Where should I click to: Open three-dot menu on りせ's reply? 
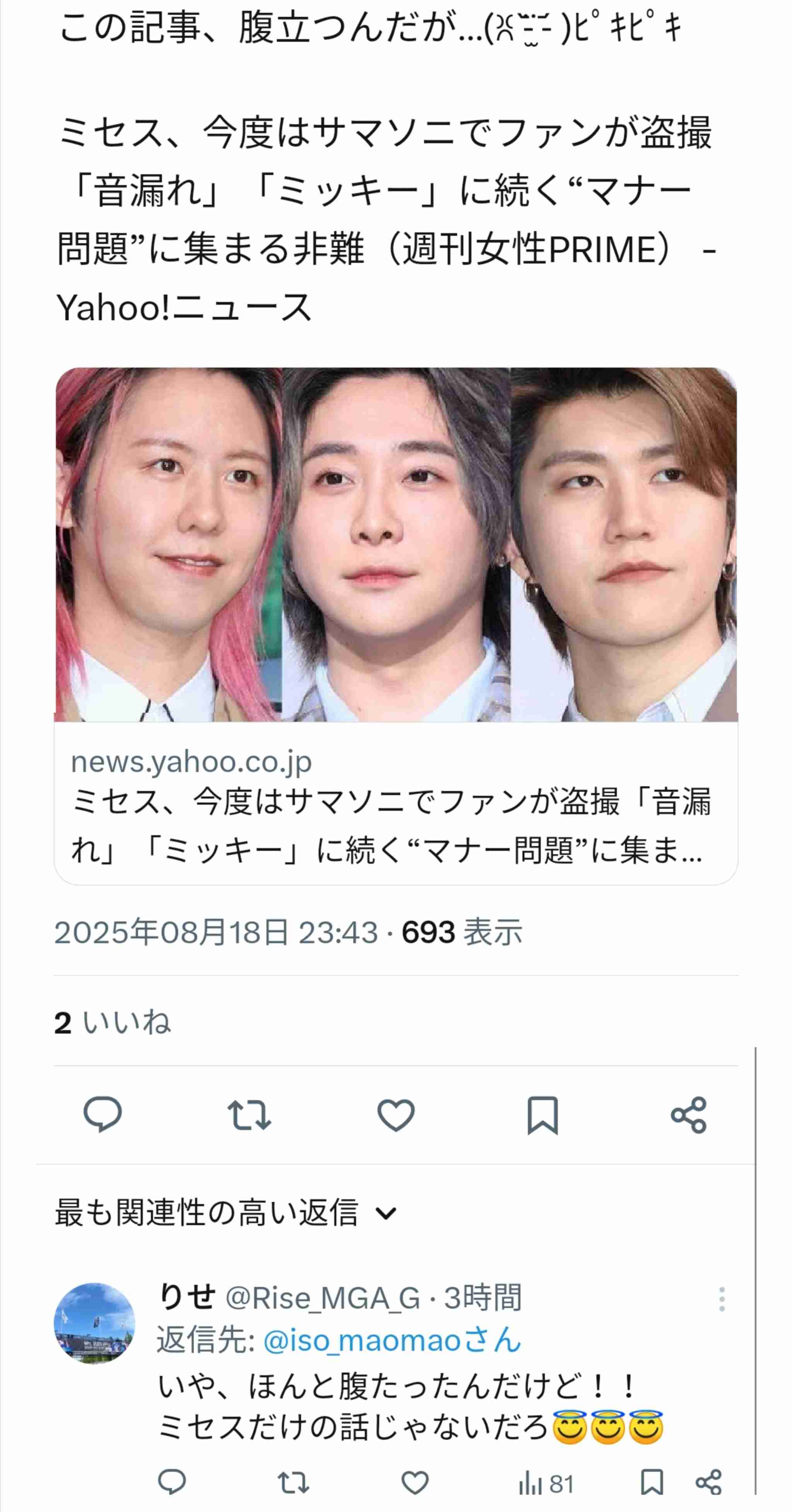coord(722,1300)
